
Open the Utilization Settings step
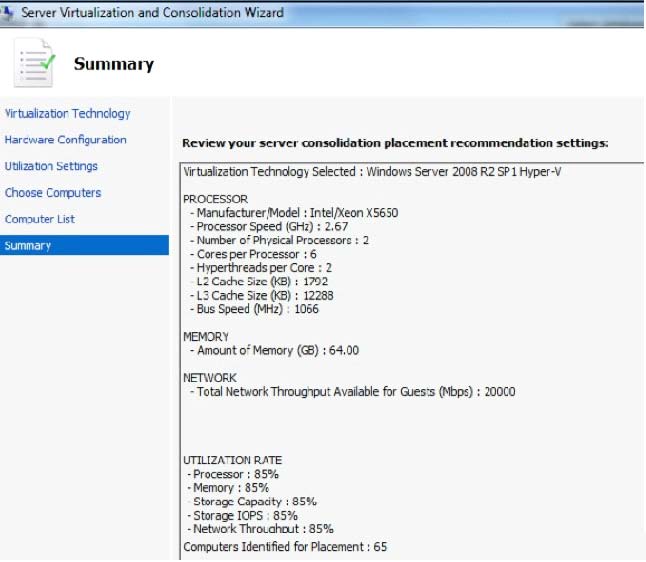(x=51, y=166)
